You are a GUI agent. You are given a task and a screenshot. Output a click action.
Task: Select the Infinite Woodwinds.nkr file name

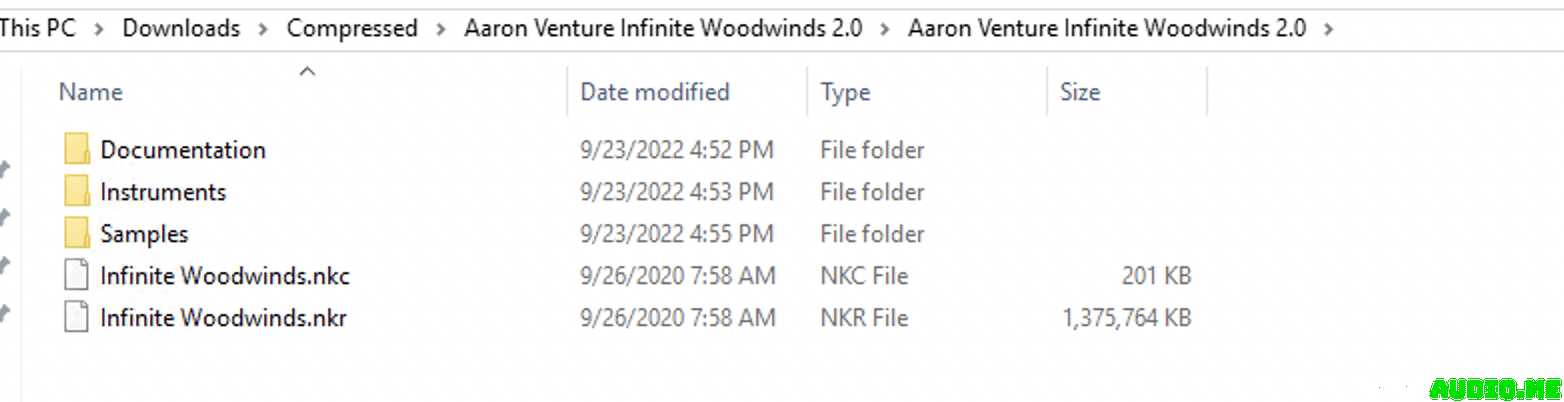[223, 318]
